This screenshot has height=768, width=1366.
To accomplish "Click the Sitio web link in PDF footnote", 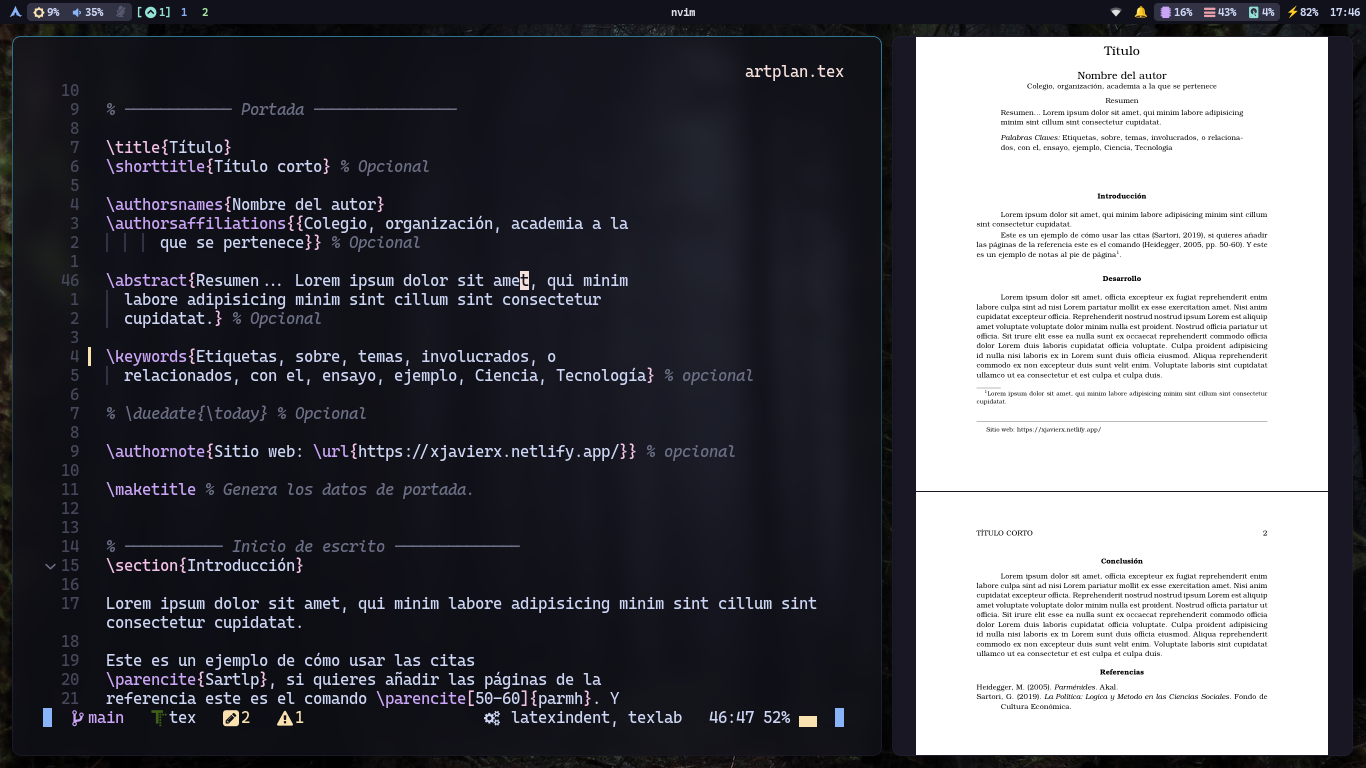I will (x=1043, y=429).
